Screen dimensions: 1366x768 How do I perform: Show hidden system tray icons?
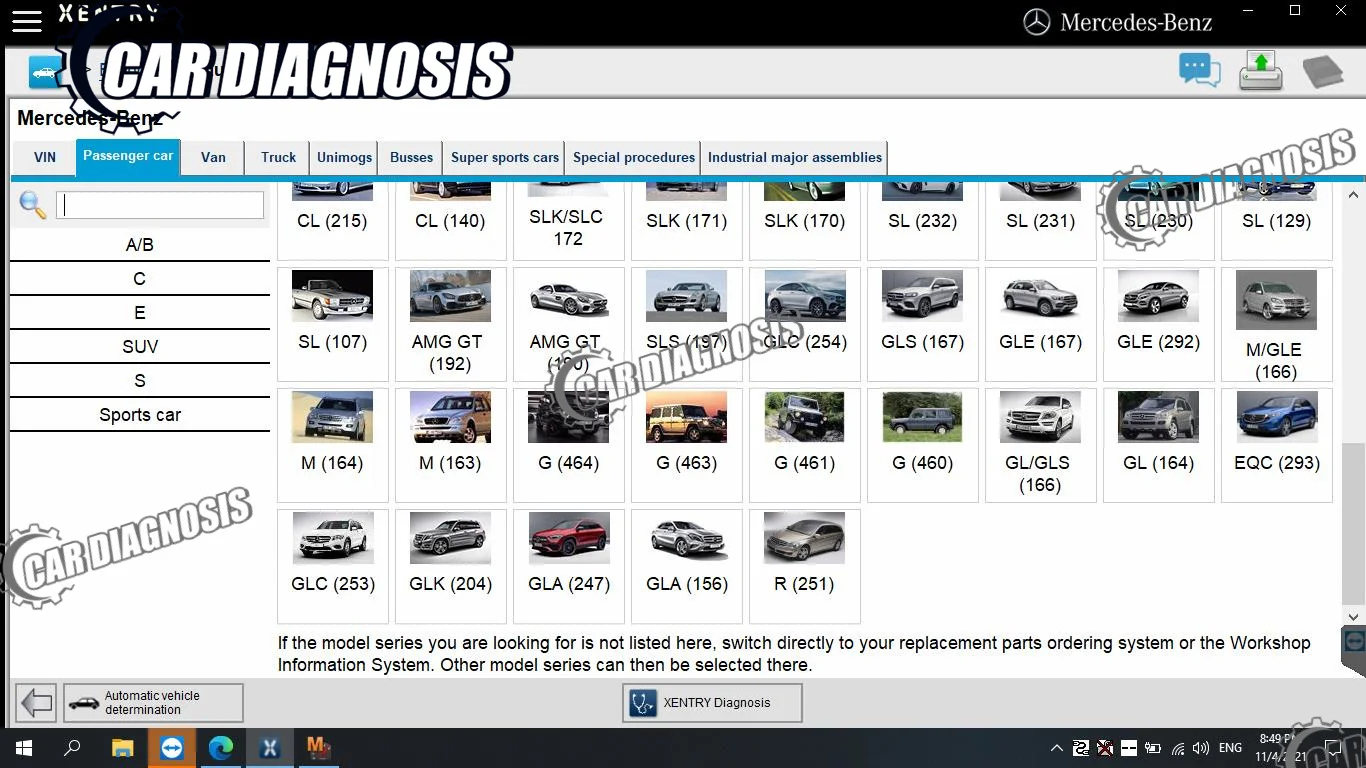click(1056, 748)
